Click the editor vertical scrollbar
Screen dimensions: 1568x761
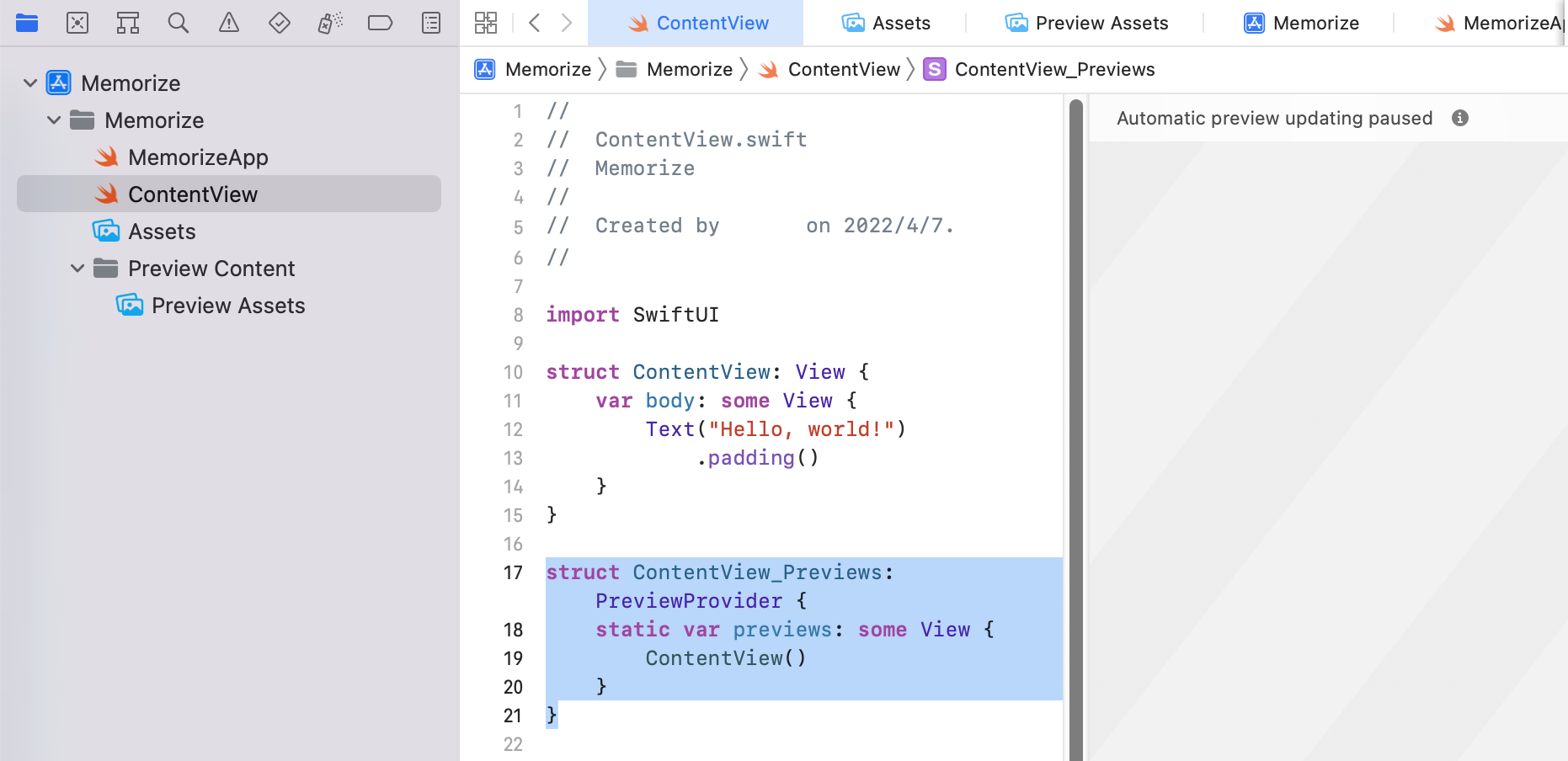point(1075,429)
